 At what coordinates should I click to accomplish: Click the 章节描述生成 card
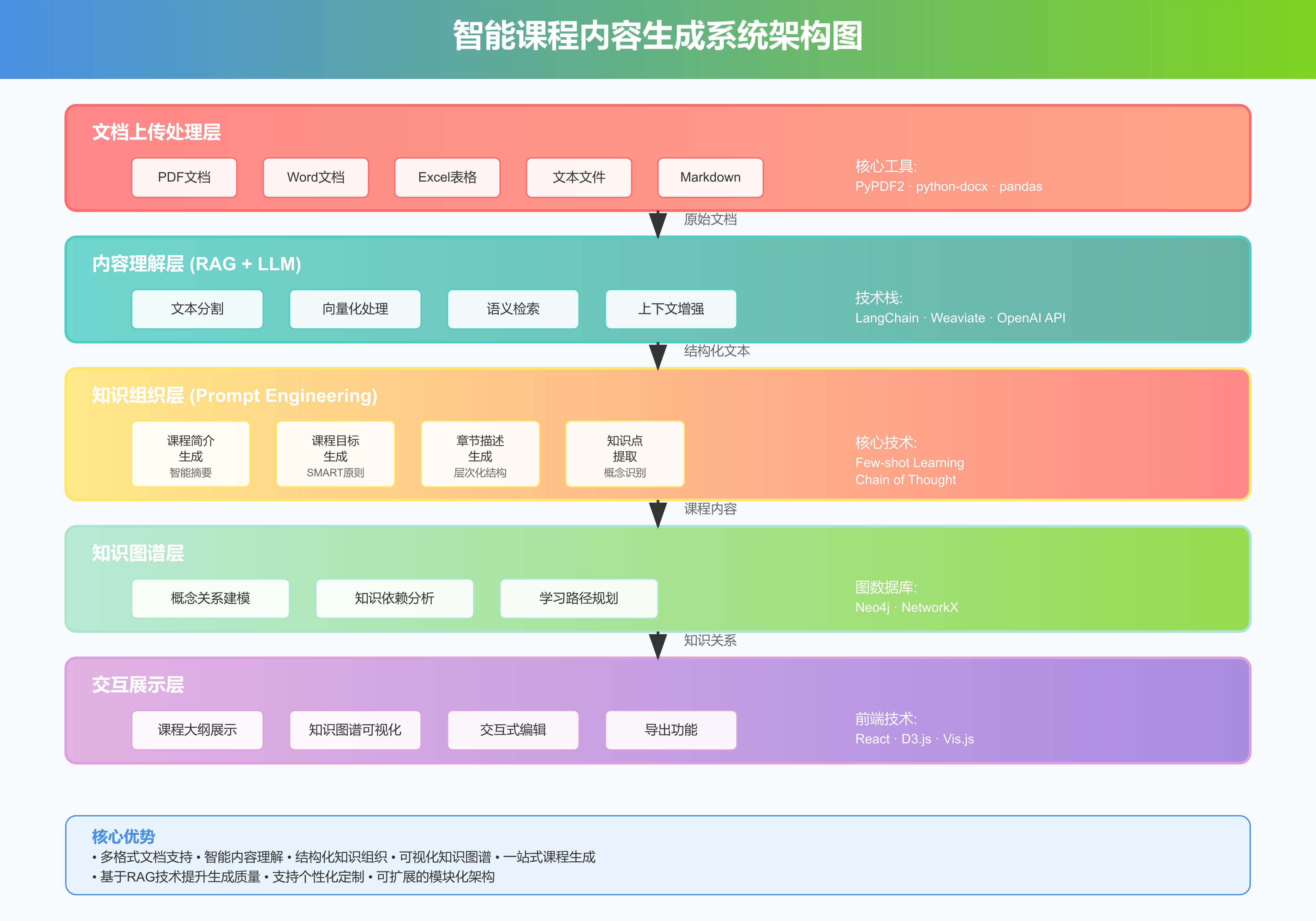tap(480, 454)
